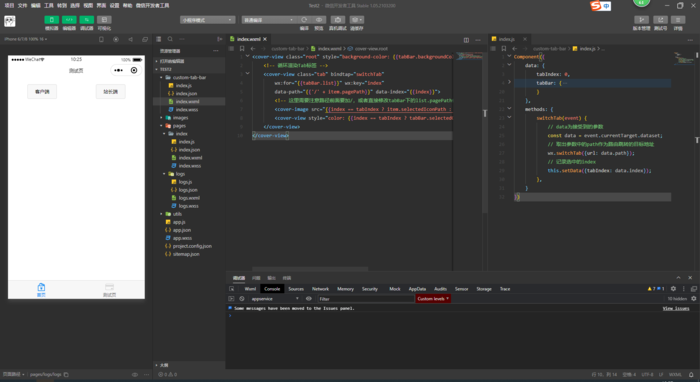Screen dimensions: 700x382
Task: Click the preview eye icon in toolbar
Action: coord(319,20)
